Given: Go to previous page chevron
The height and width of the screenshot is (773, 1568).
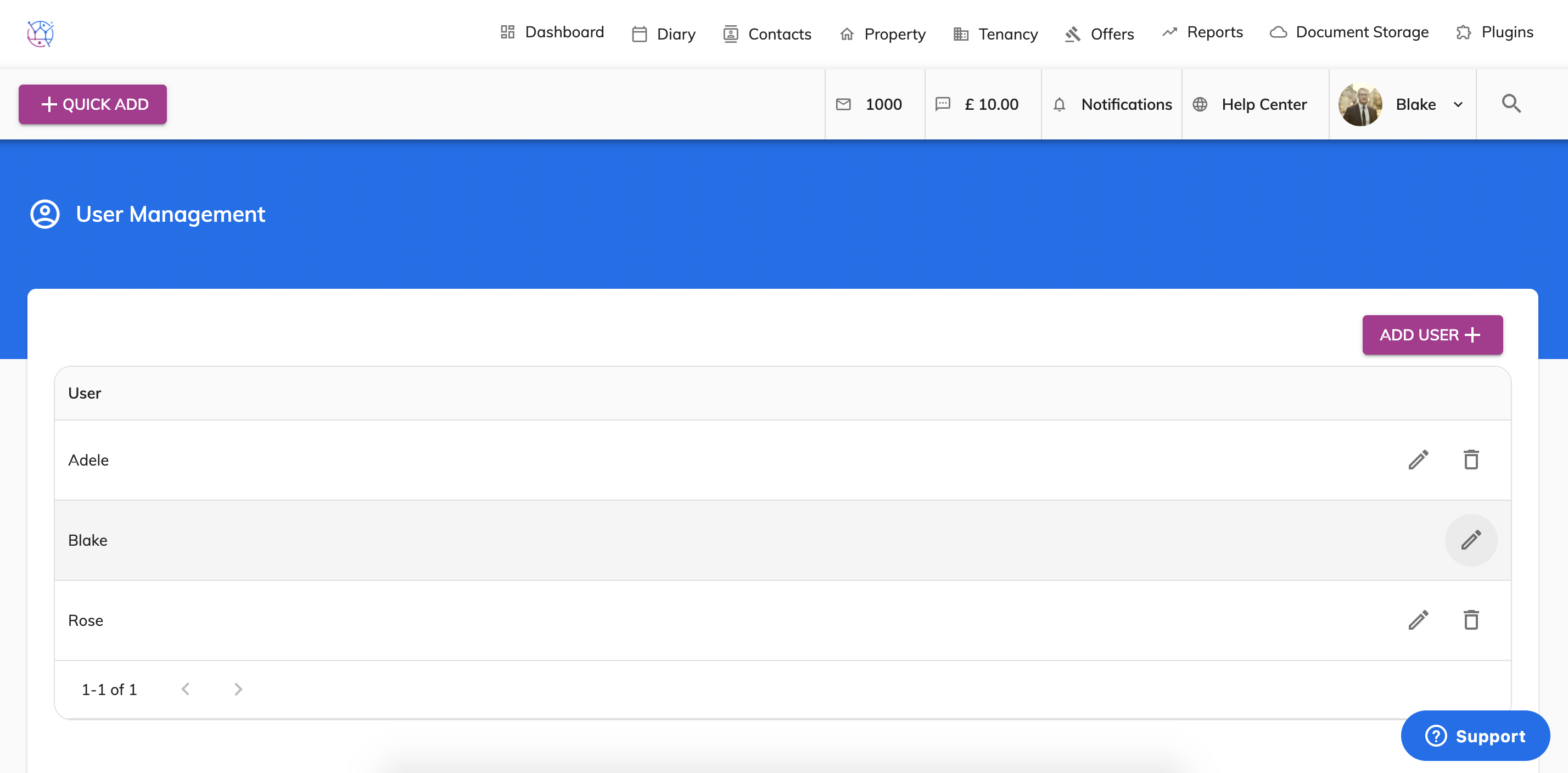Looking at the screenshot, I should click(186, 689).
